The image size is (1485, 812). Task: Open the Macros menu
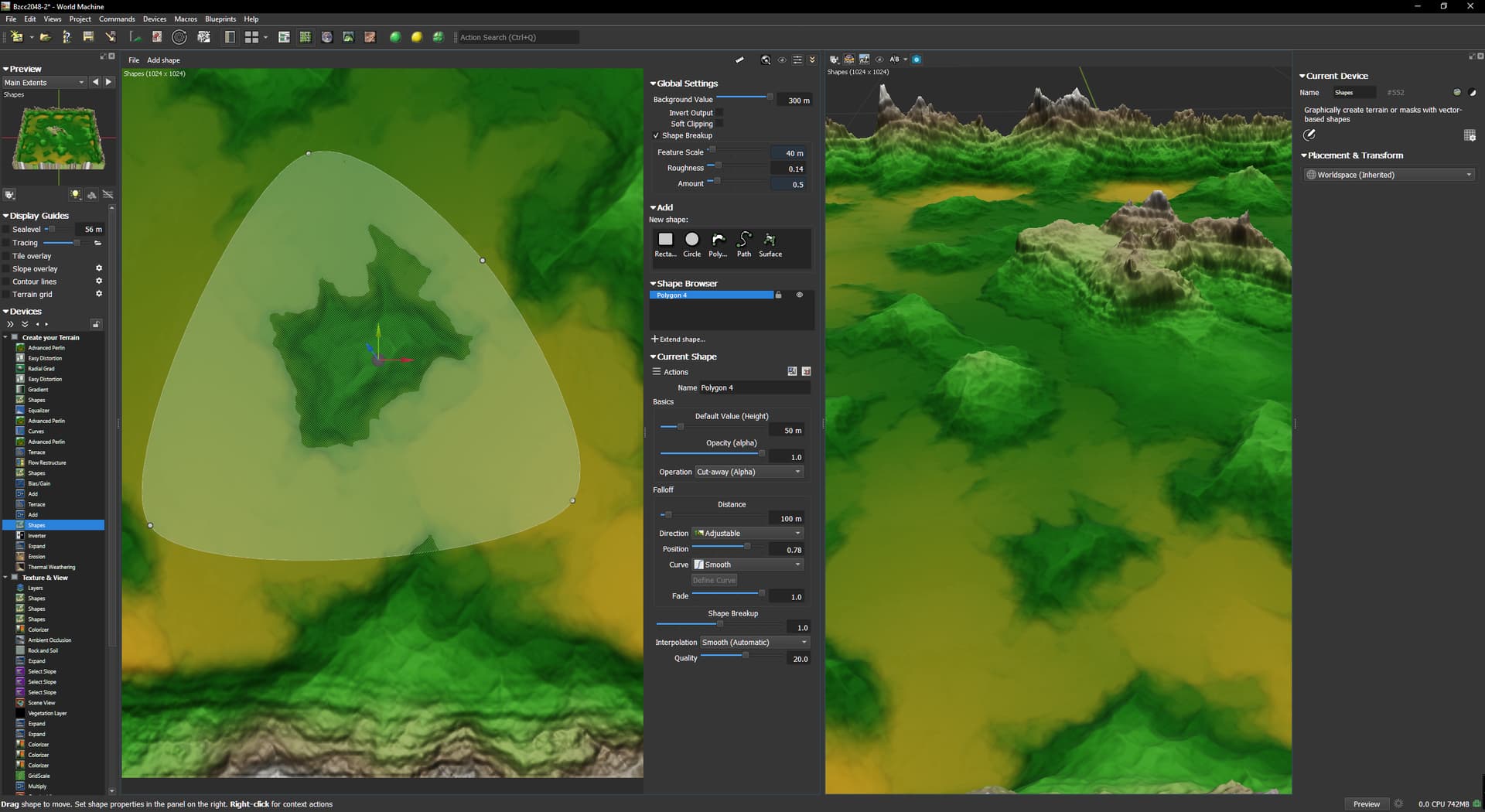(x=186, y=19)
